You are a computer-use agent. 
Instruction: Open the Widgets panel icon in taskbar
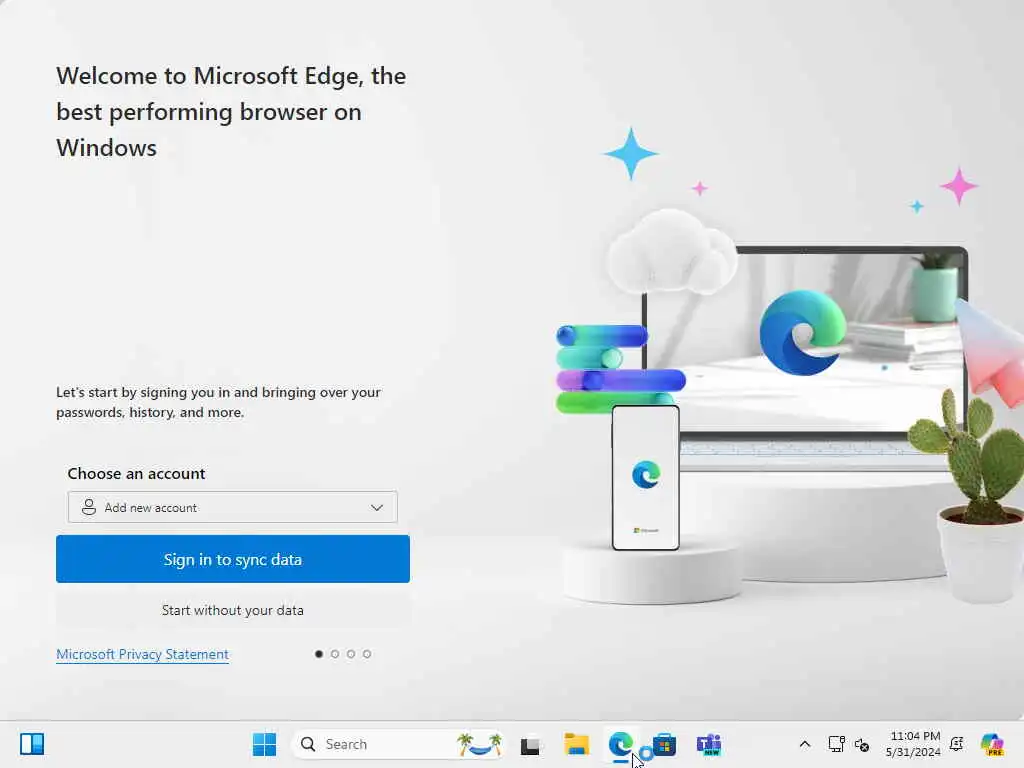pyautogui.click(x=32, y=744)
